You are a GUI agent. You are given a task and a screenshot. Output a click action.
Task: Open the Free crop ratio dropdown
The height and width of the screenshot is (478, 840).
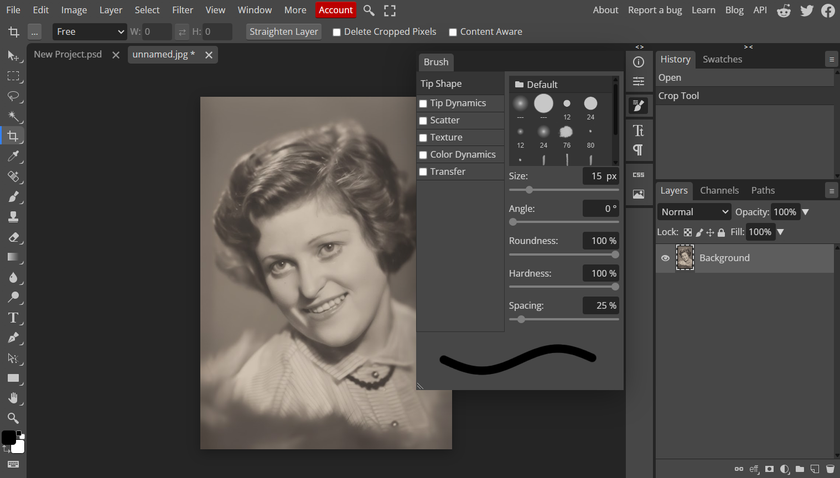pos(89,32)
